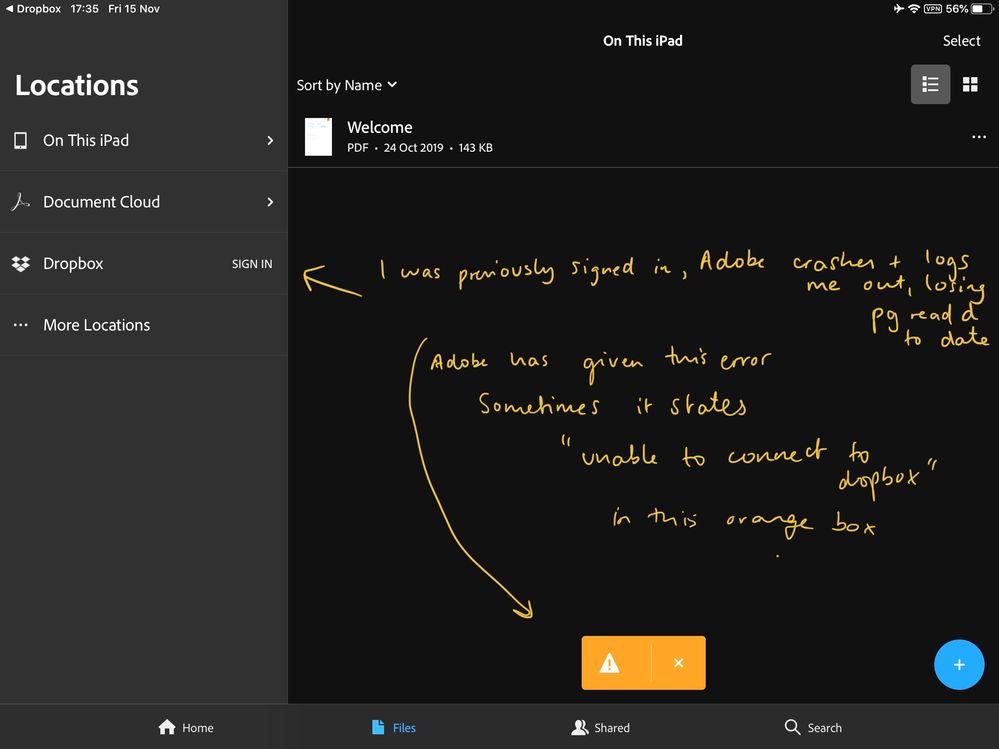The width and height of the screenshot is (999, 749).
Task: Tap the Dropbox logo icon
Action: tap(20, 264)
